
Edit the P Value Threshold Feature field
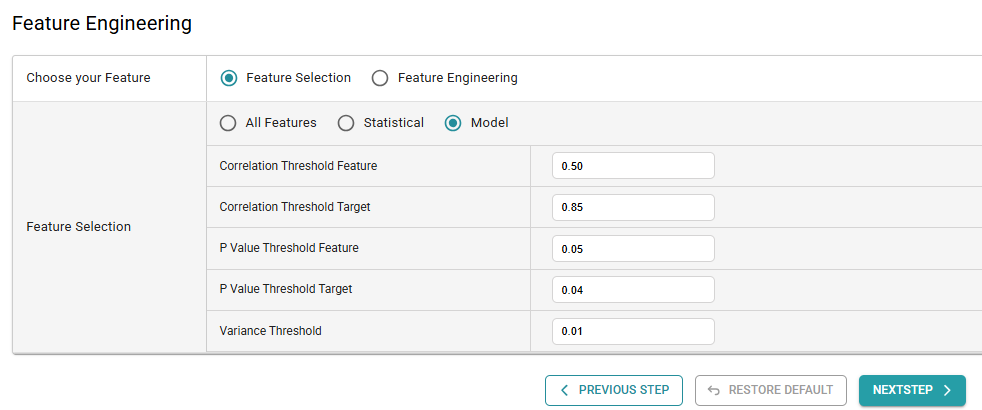pyautogui.click(x=633, y=249)
